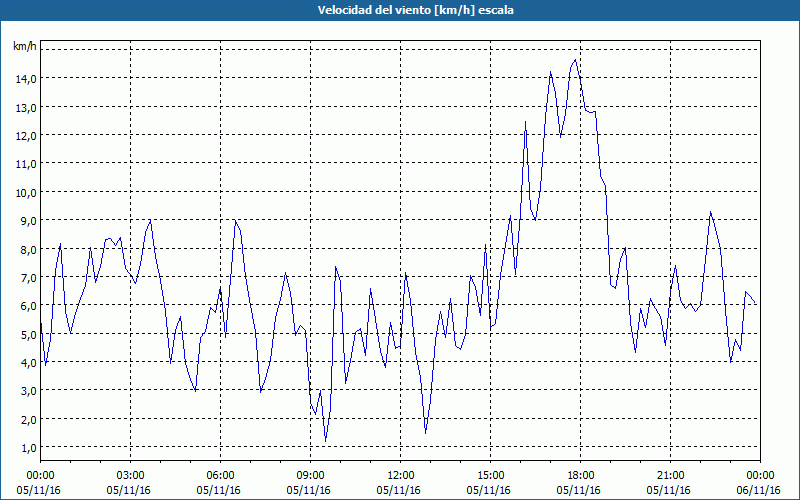Screen dimensions: 800x500
Task: Click the 10,0 y-axis value
Action: (26, 192)
